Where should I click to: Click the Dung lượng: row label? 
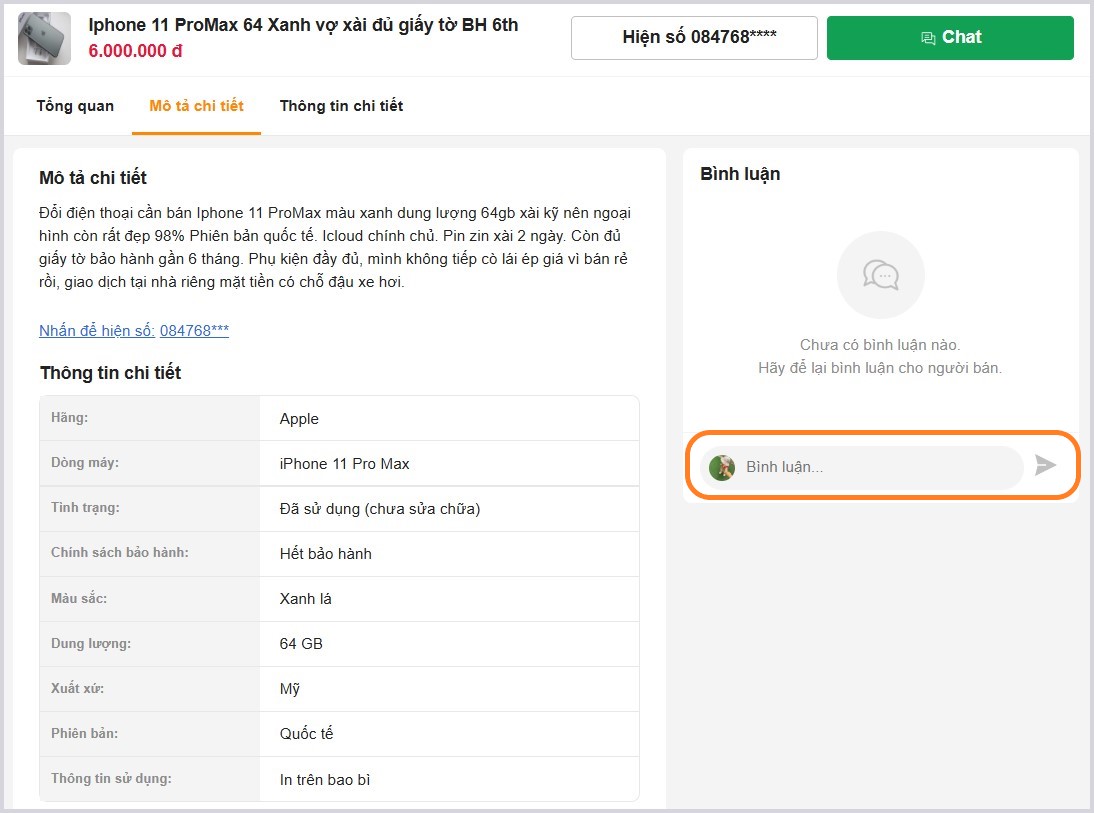click(x=91, y=644)
